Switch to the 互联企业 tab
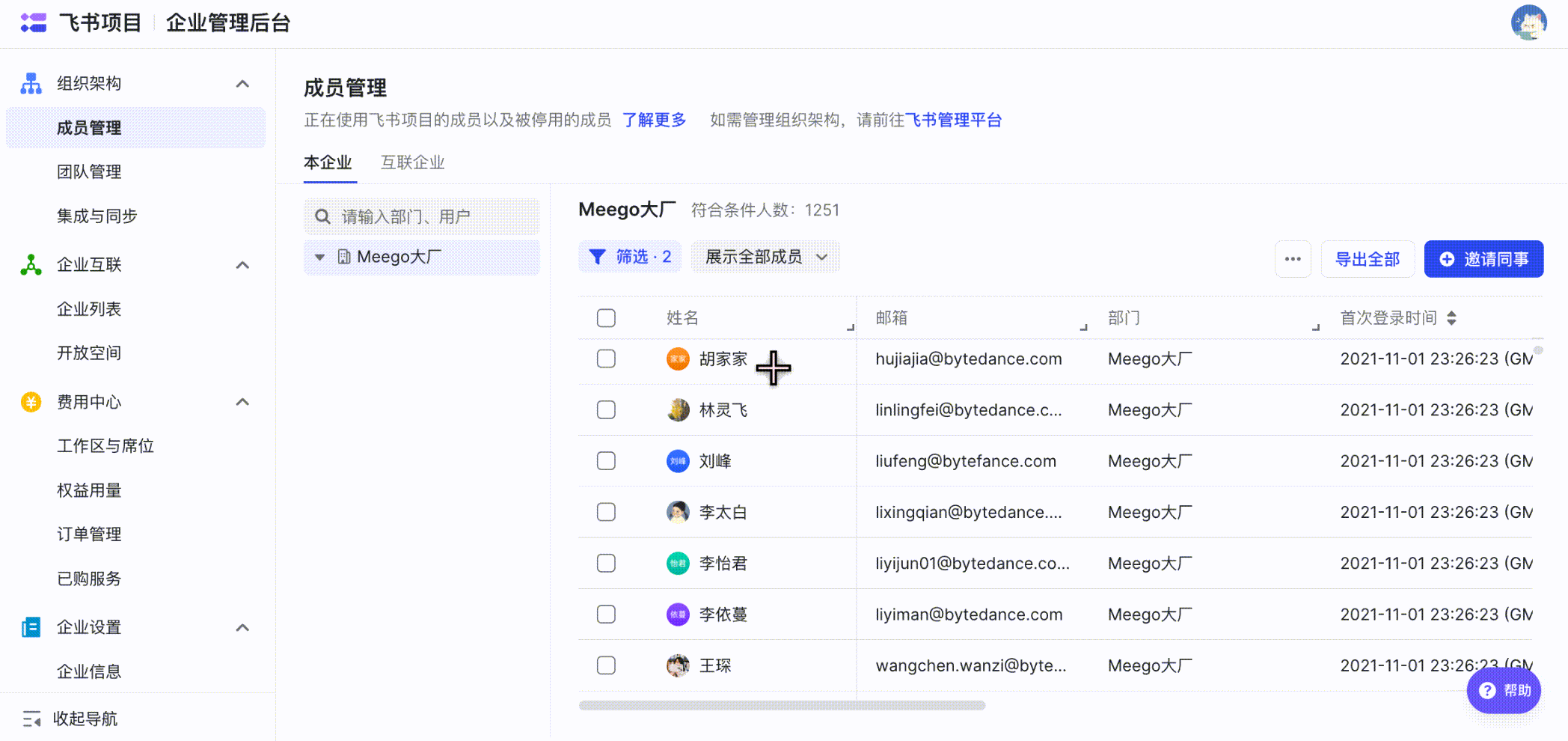Image resolution: width=1568 pixels, height=741 pixels. [x=413, y=162]
